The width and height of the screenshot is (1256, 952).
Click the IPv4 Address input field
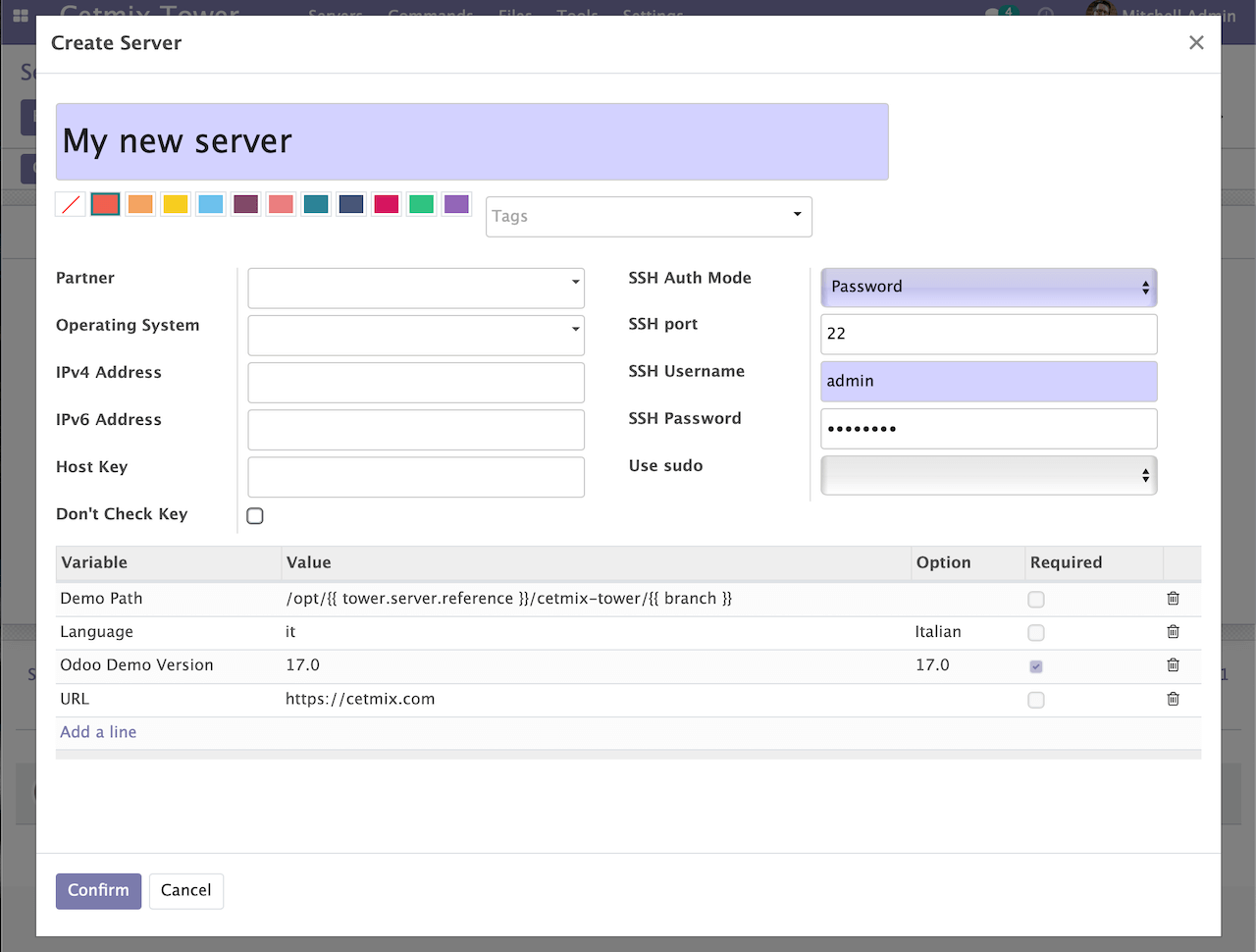[x=416, y=383]
